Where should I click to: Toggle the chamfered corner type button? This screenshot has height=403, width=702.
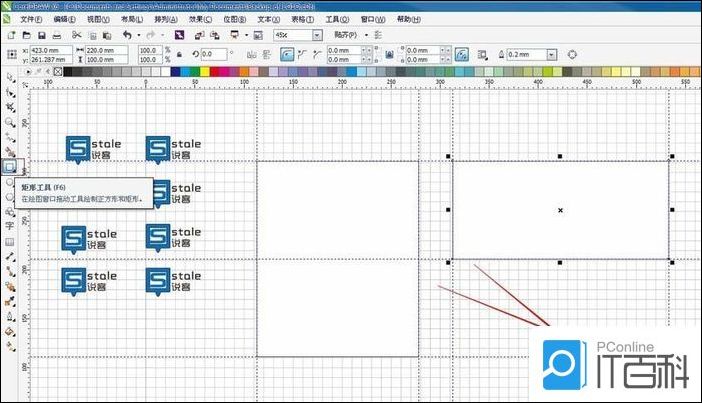pyautogui.click(x=317, y=55)
